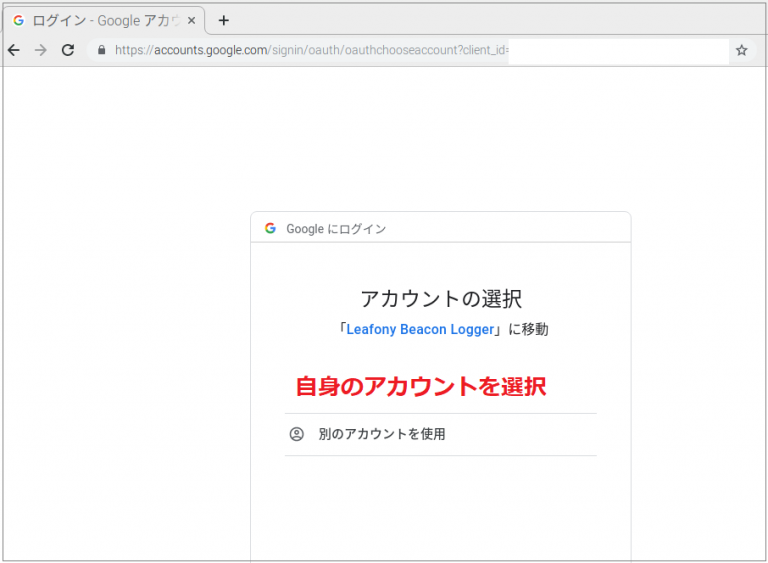
Task: Close the ログイン - Google tab
Action: [x=192, y=21]
